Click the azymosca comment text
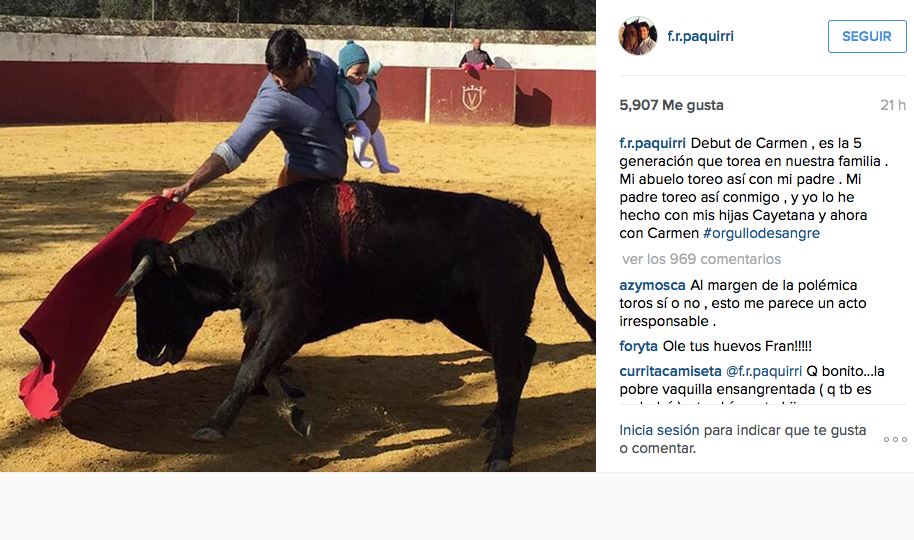The width and height of the screenshot is (914, 540). click(743, 303)
